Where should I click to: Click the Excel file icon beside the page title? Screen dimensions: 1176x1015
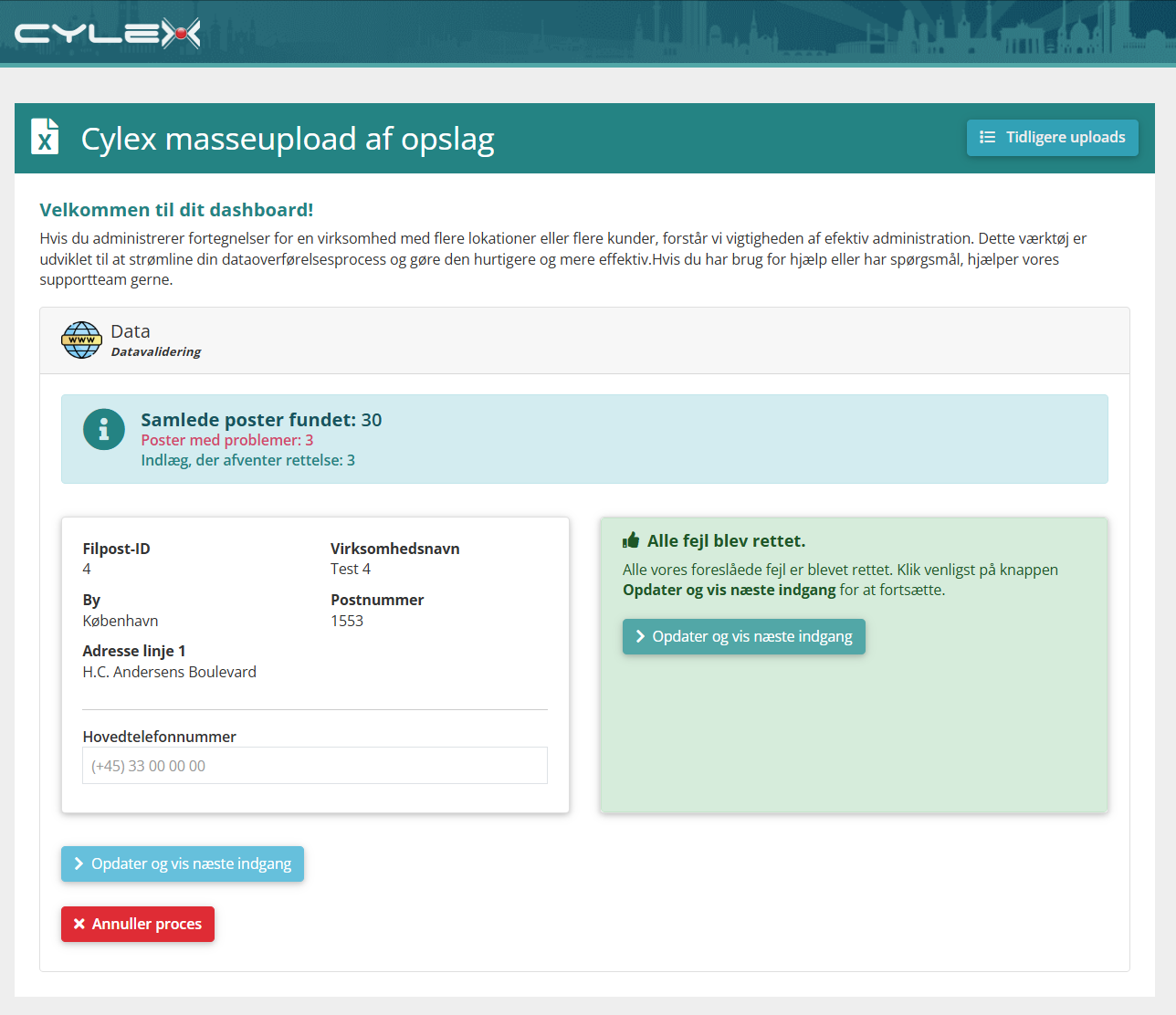45,137
